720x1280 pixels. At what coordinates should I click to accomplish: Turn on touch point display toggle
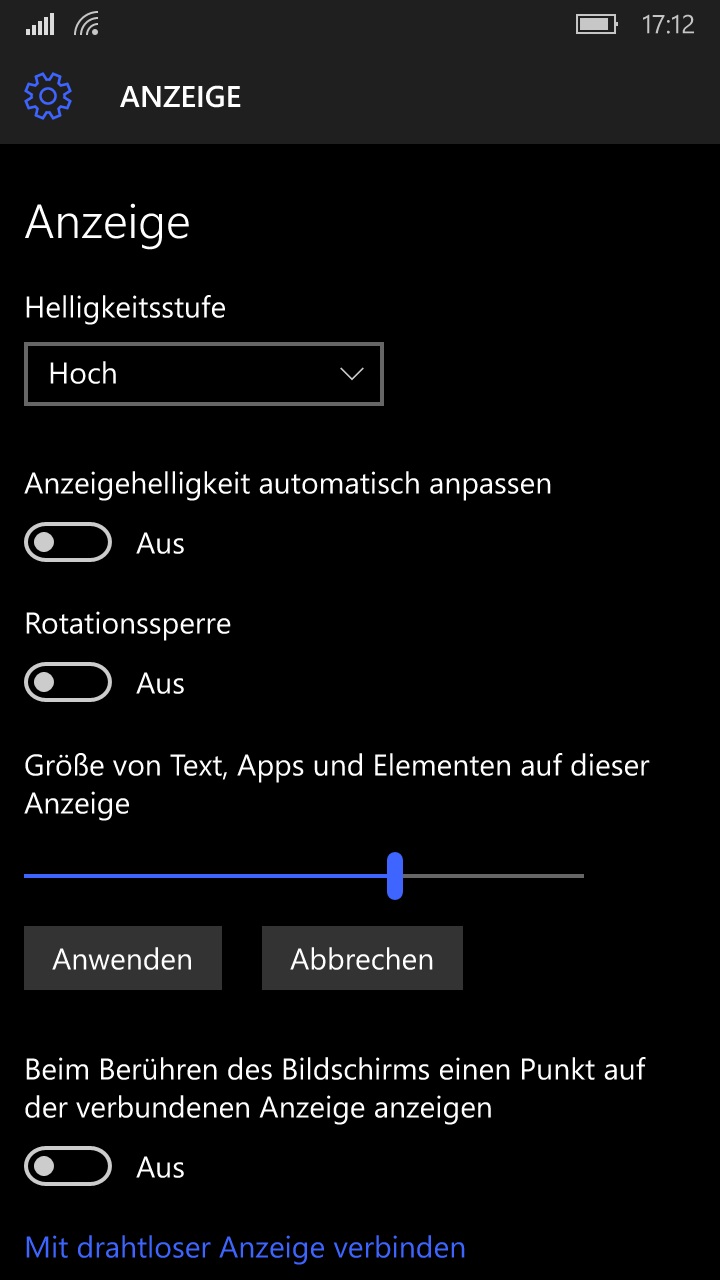[x=68, y=1167]
